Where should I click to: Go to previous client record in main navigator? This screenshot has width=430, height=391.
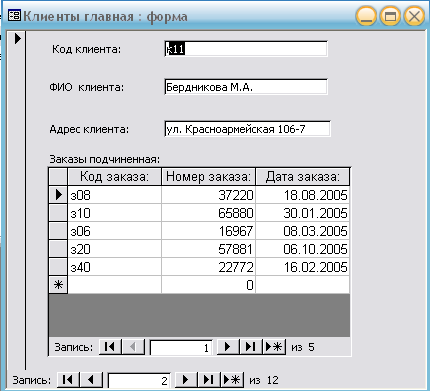coord(91,380)
